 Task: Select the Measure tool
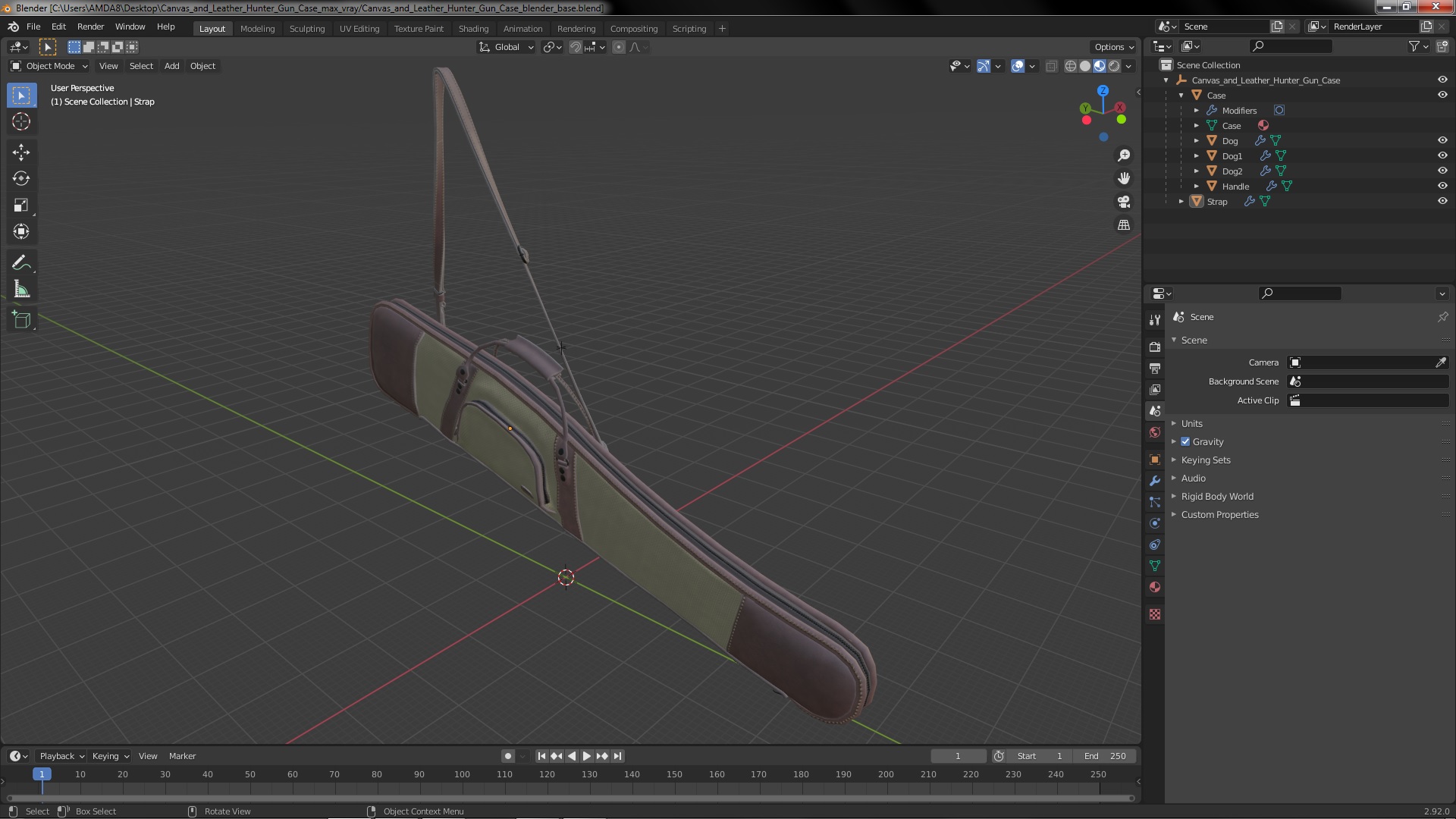coord(21,290)
